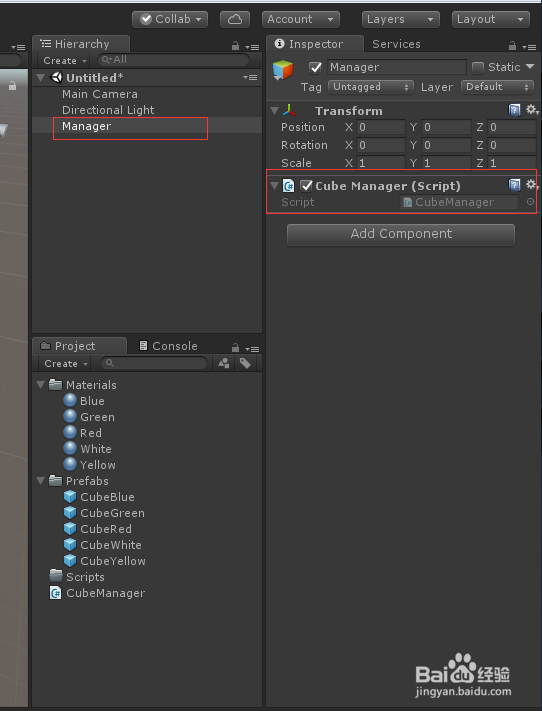
Task: Click the search by label tag icon
Action: (x=245, y=363)
